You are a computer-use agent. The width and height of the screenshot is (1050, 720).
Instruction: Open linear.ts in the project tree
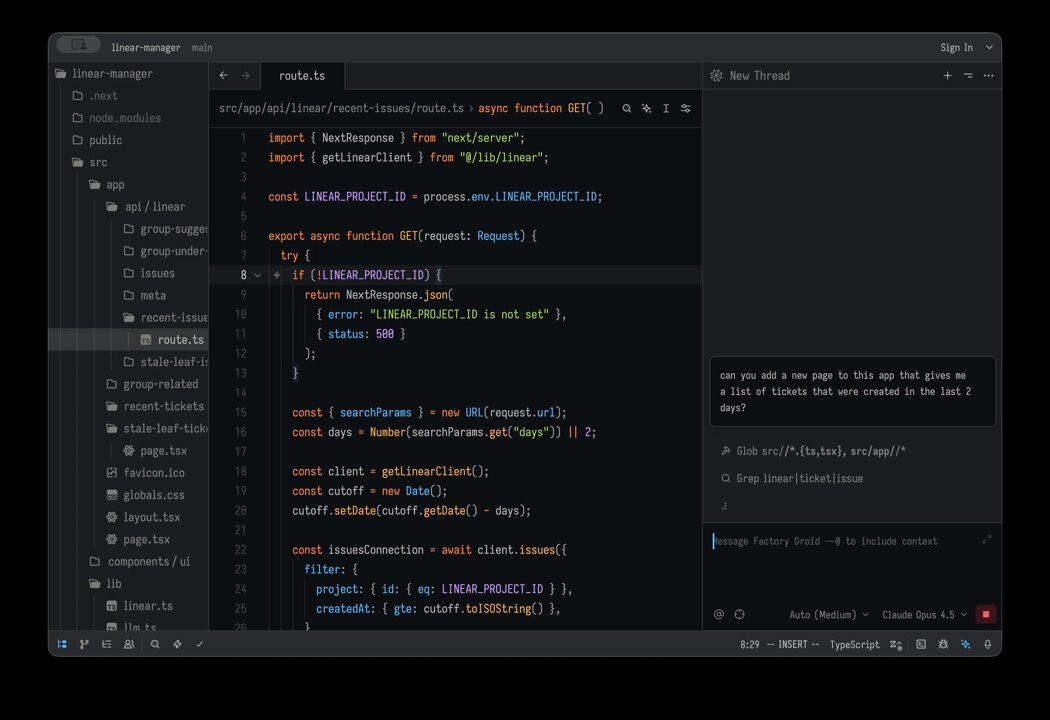[x=147, y=606]
